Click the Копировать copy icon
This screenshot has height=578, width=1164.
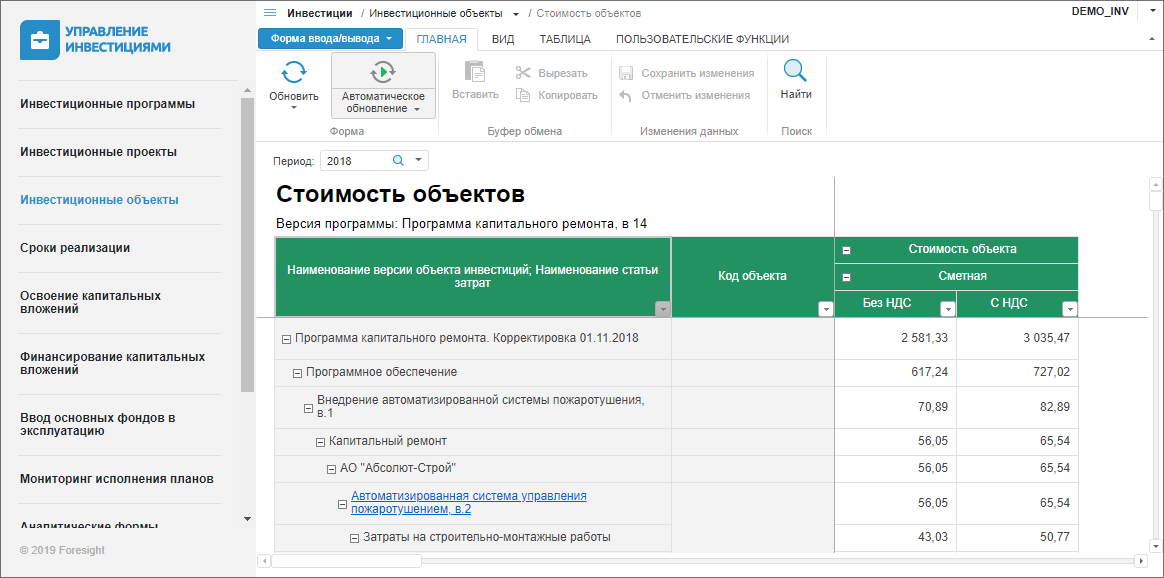[523, 95]
